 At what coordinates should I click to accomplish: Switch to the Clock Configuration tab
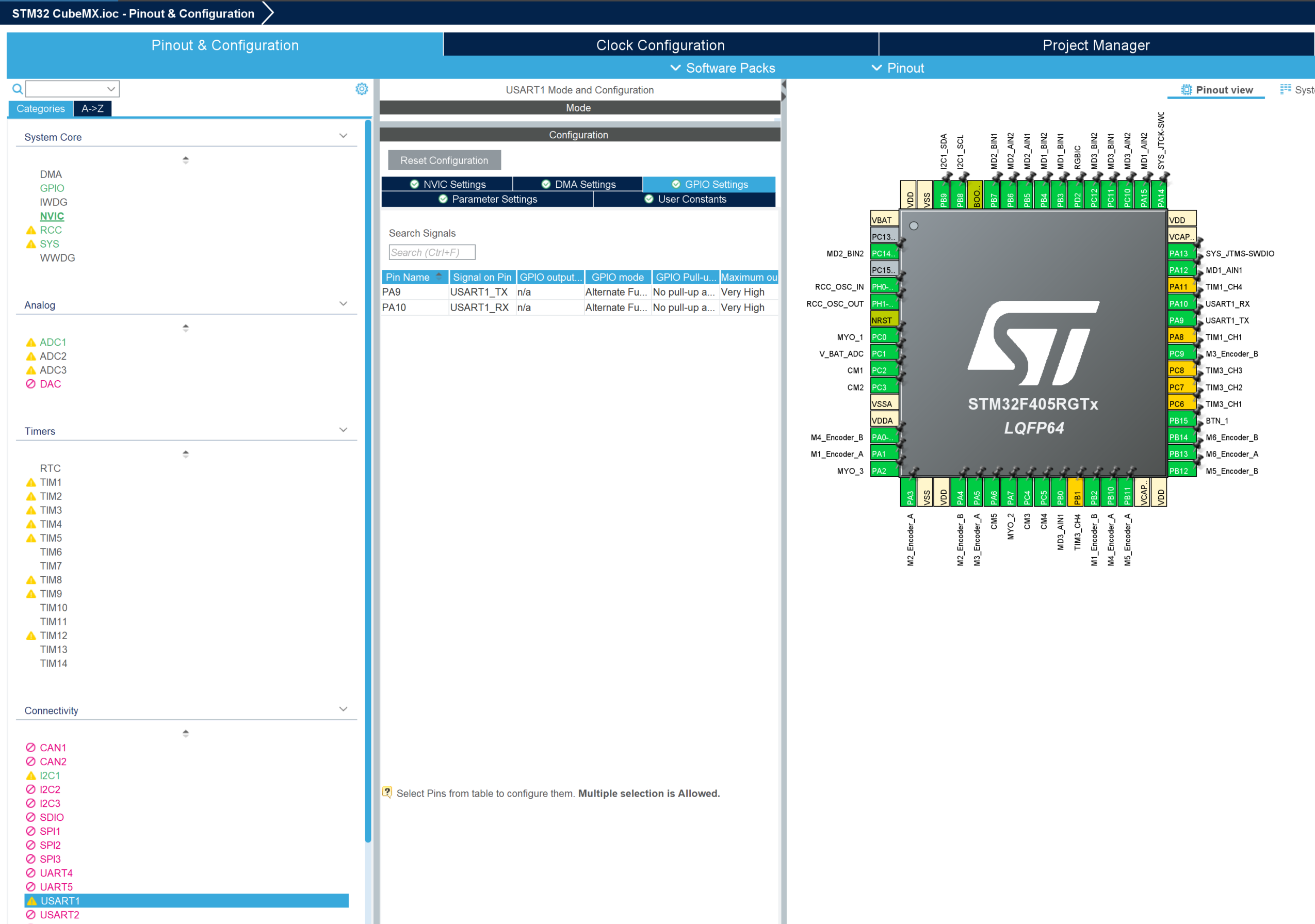(660, 45)
